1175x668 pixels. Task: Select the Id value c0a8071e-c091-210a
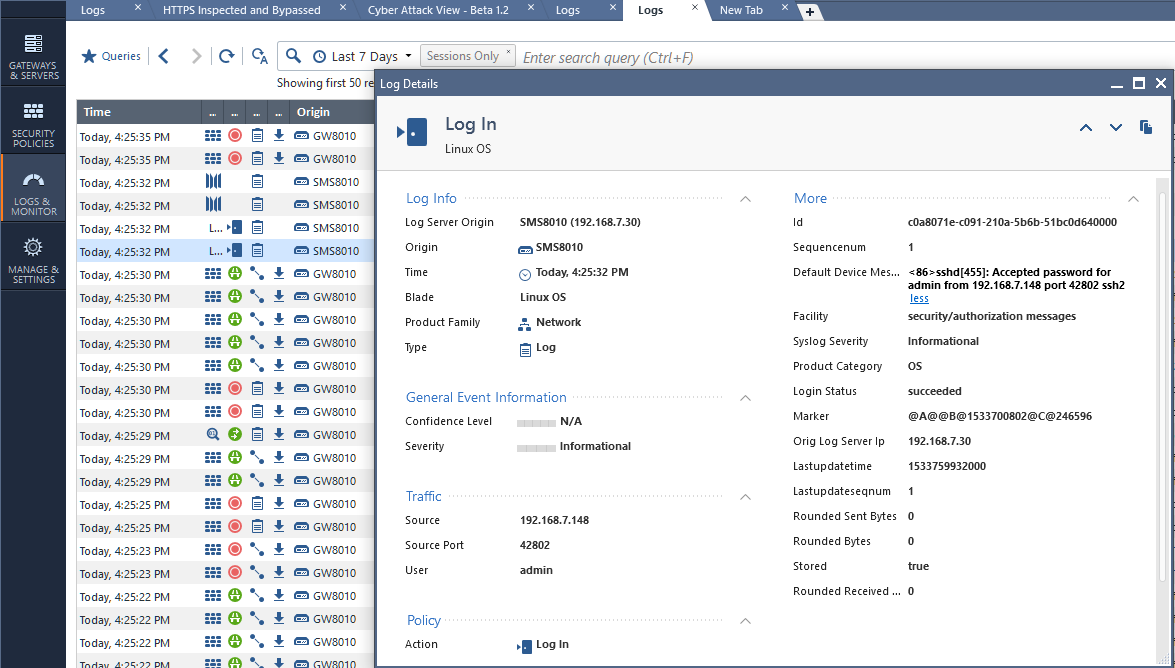(1012, 223)
